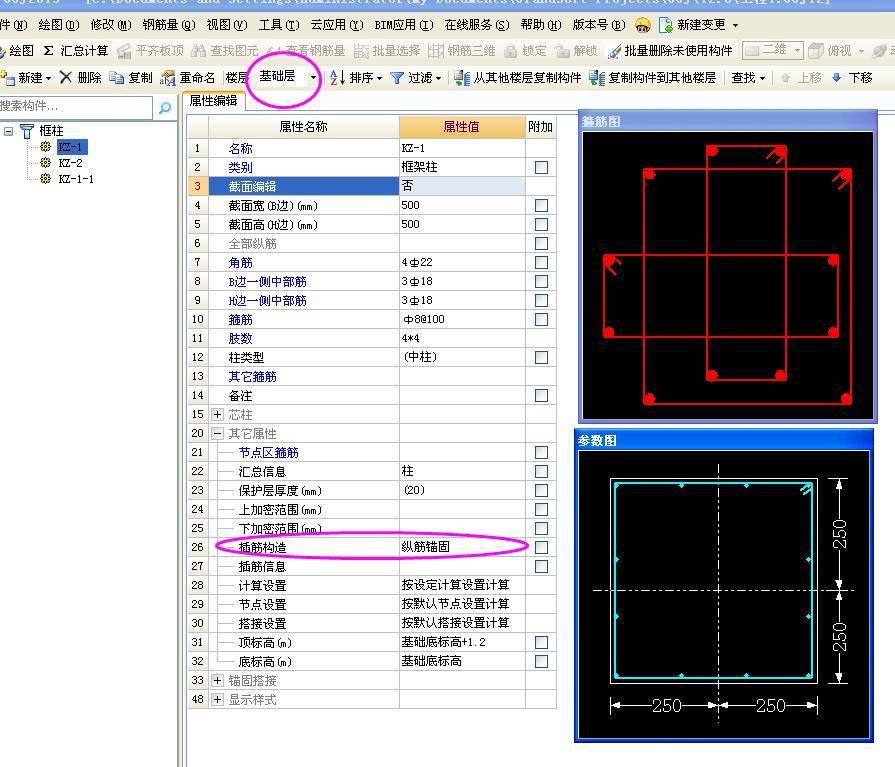Click the 查找图元 binoculars icon

click(x=198, y=51)
